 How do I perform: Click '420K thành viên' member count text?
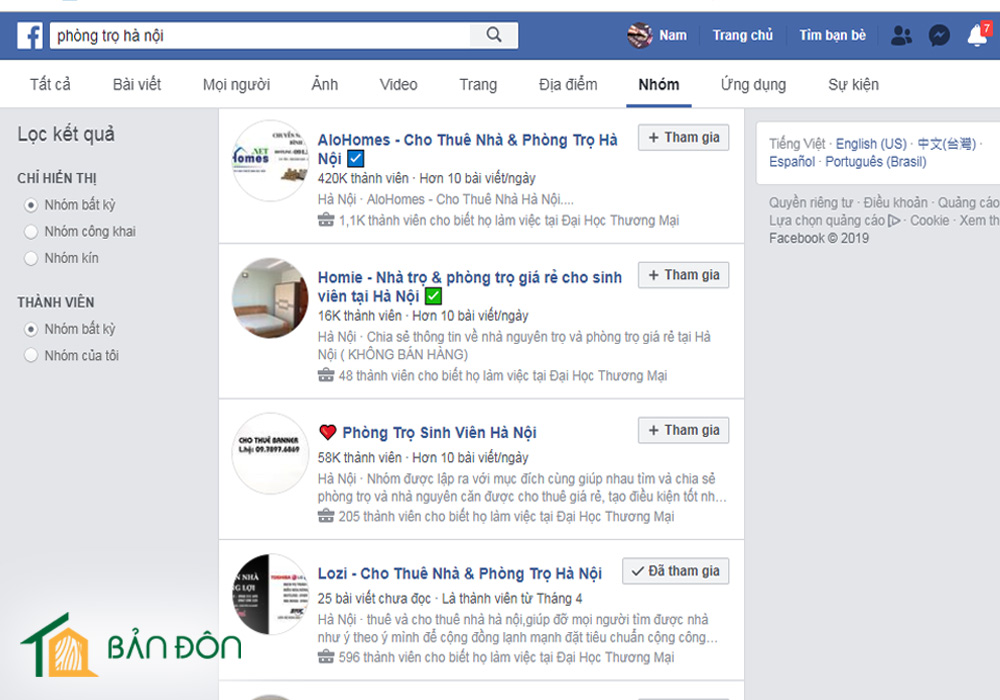pyautogui.click(x=363, y=179)
